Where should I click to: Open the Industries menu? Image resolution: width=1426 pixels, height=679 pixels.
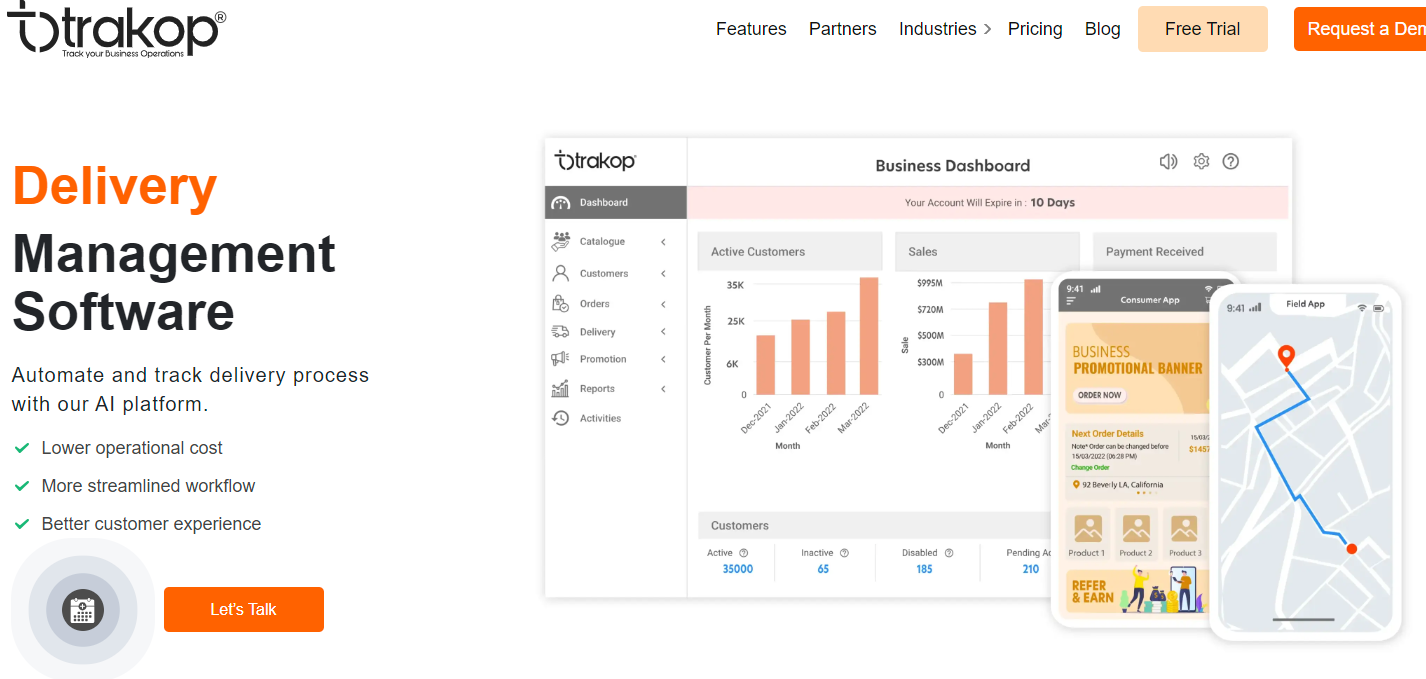click(x=938, y=29)
